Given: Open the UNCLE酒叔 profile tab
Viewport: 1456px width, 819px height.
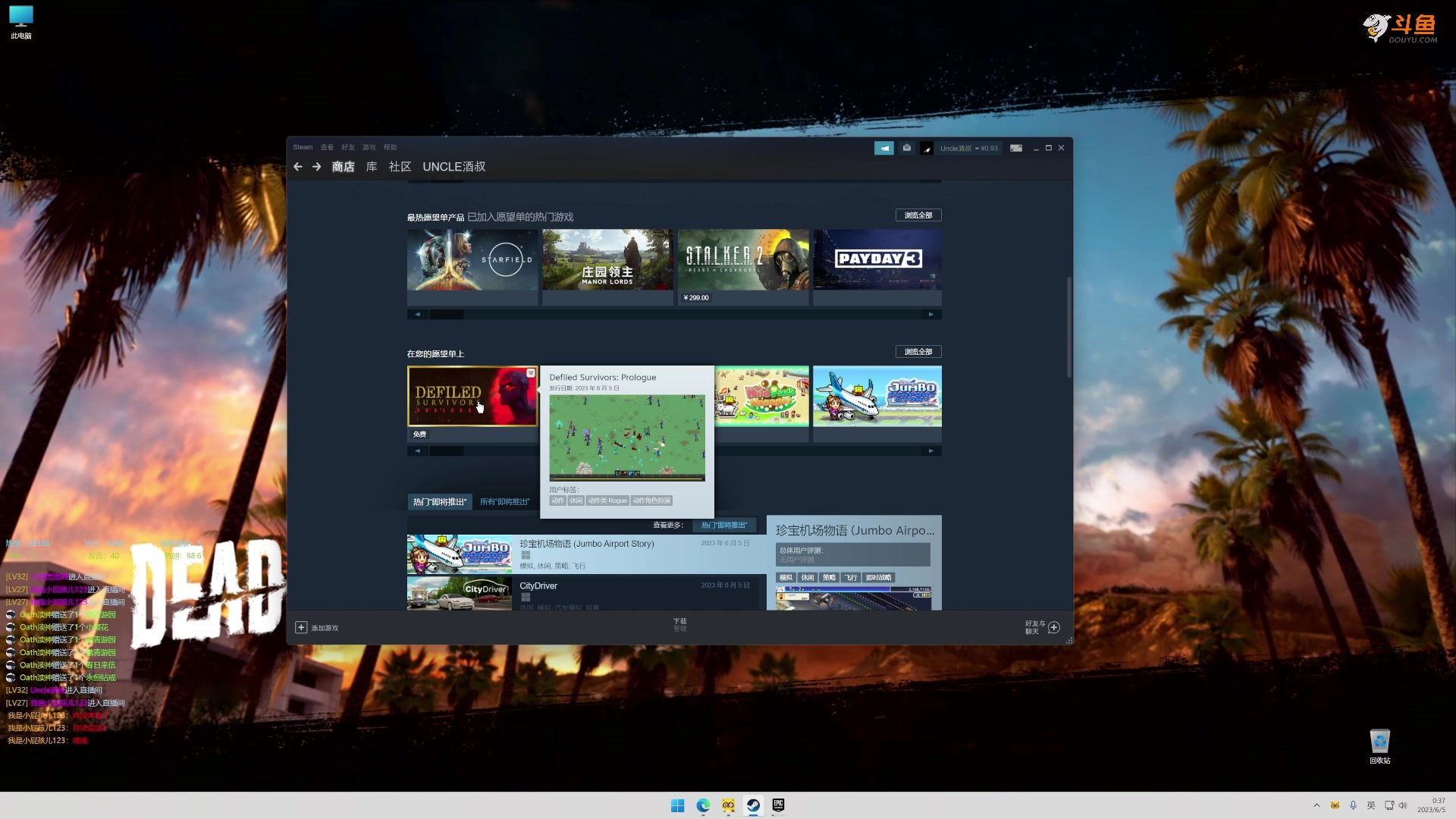Looking at the screenshot, I should [454, 167].
